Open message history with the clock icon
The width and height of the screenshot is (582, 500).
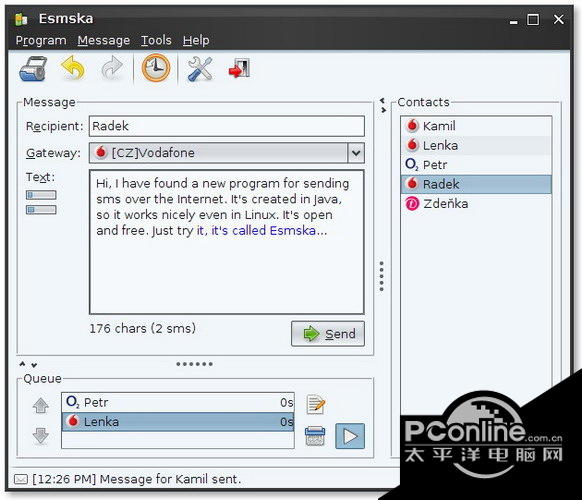tap(156, 68)
